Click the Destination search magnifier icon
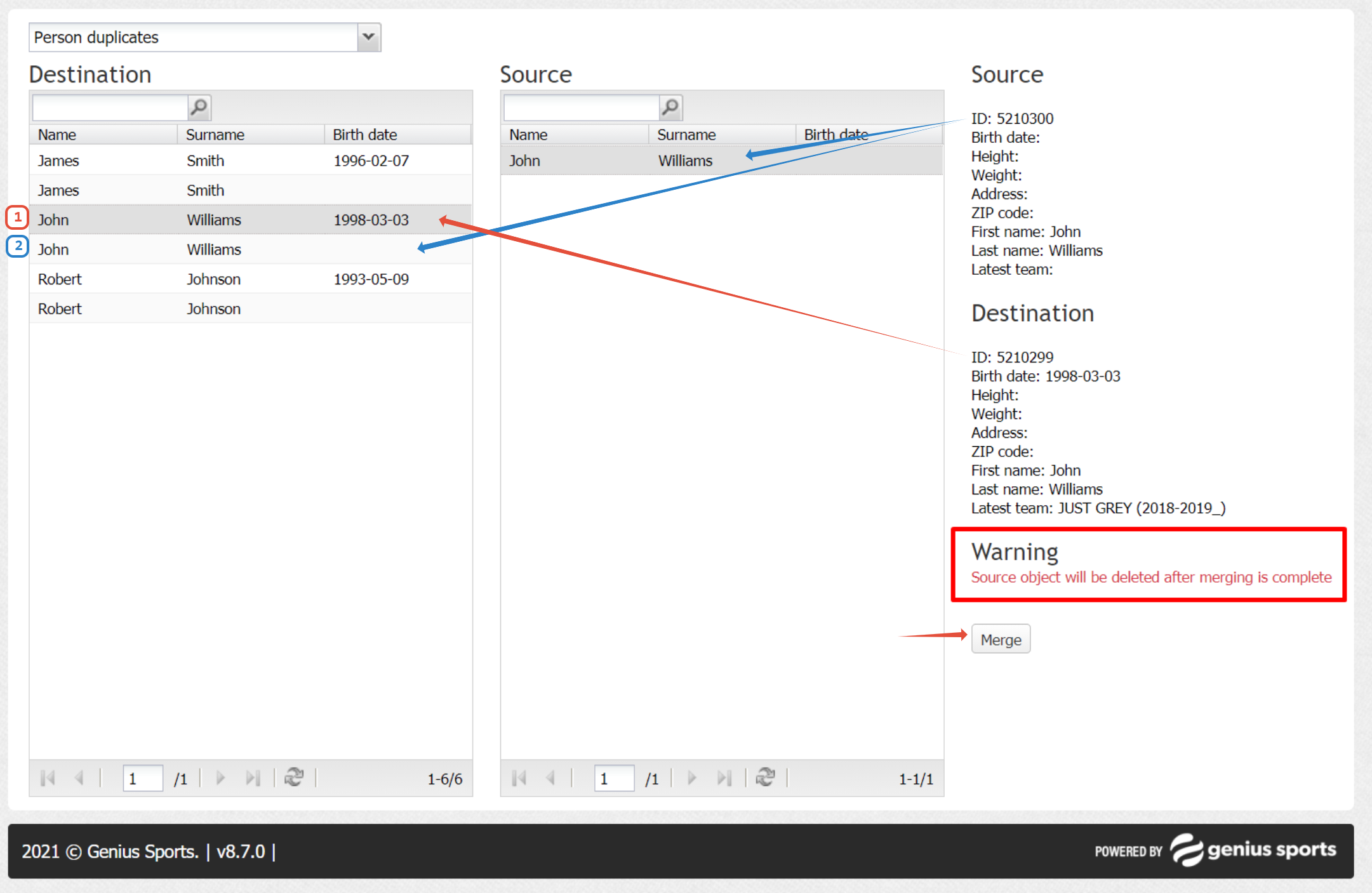Viewport: 1372px width, 893px height. (x=199, y=107)
